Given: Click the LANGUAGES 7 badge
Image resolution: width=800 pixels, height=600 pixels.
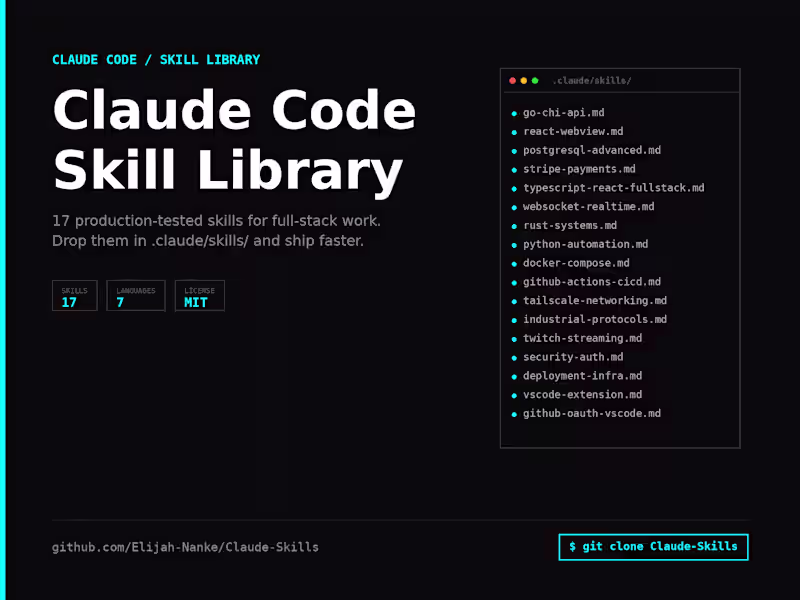Looking at the screenshot, I should 136,295.
